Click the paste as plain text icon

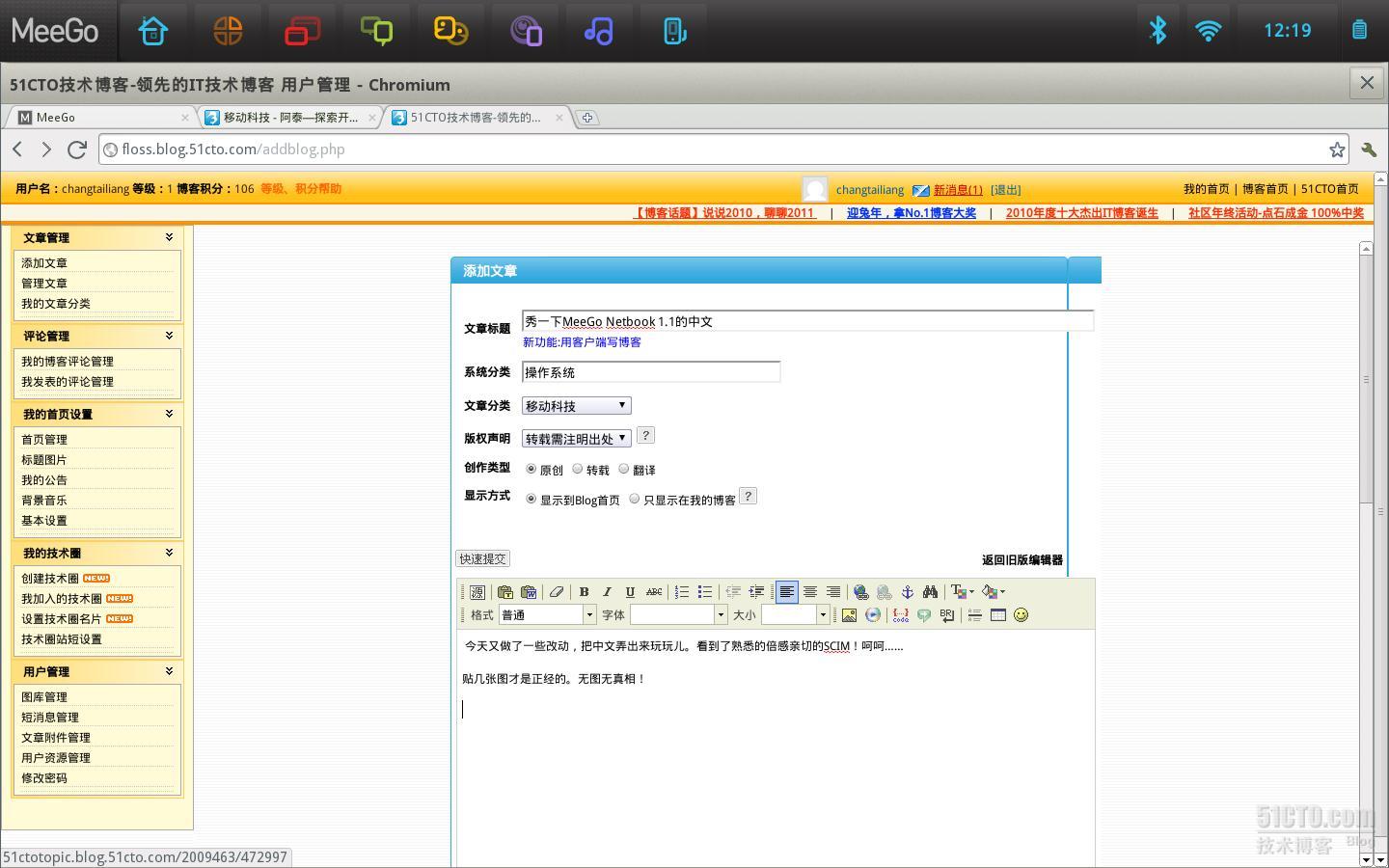point(505,592)
